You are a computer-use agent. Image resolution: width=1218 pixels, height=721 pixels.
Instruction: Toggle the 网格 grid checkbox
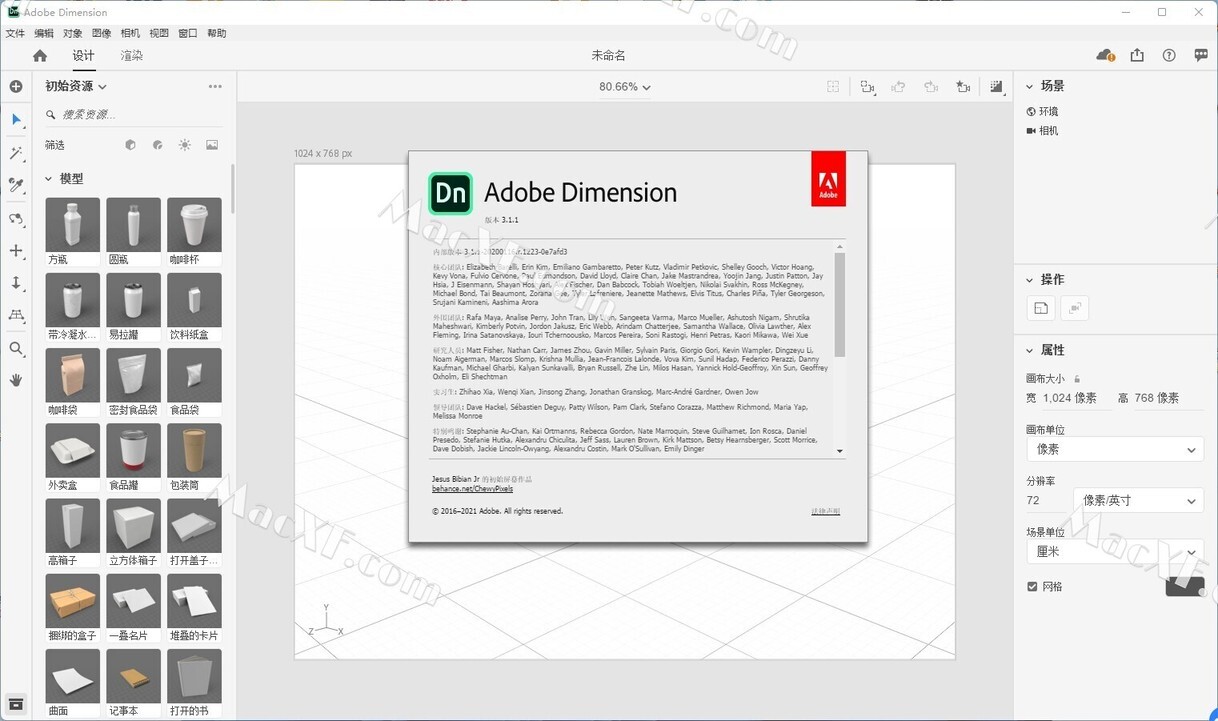click(1032, 587)
